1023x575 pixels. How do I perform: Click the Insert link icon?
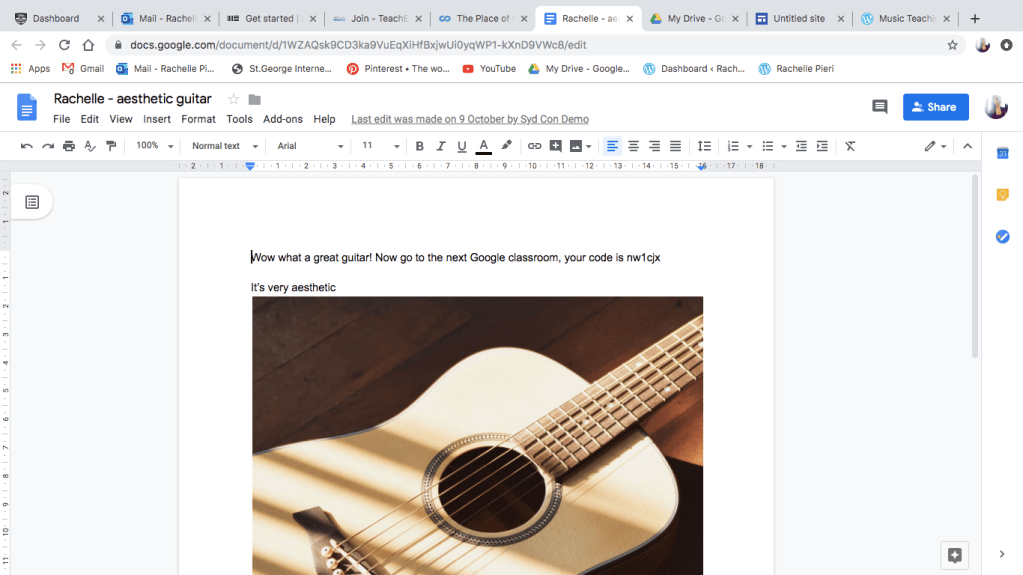point(534,146)
